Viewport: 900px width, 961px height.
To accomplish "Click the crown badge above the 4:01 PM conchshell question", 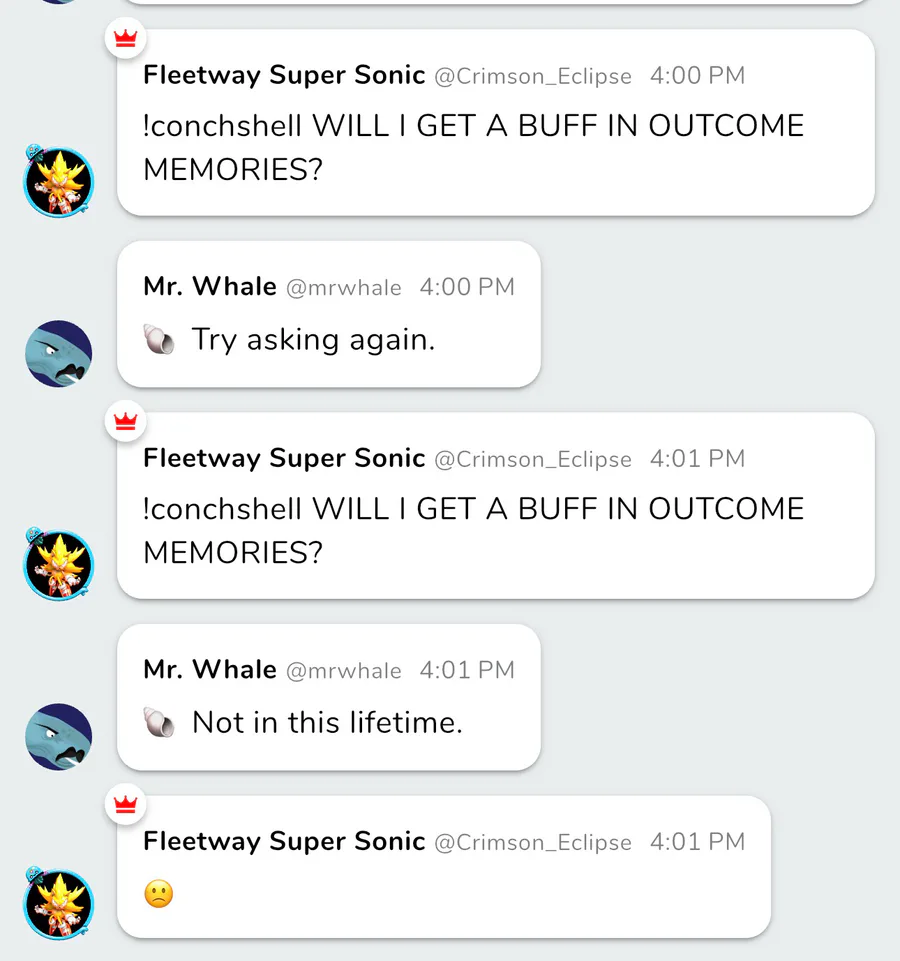I will [x=126, y=422].
